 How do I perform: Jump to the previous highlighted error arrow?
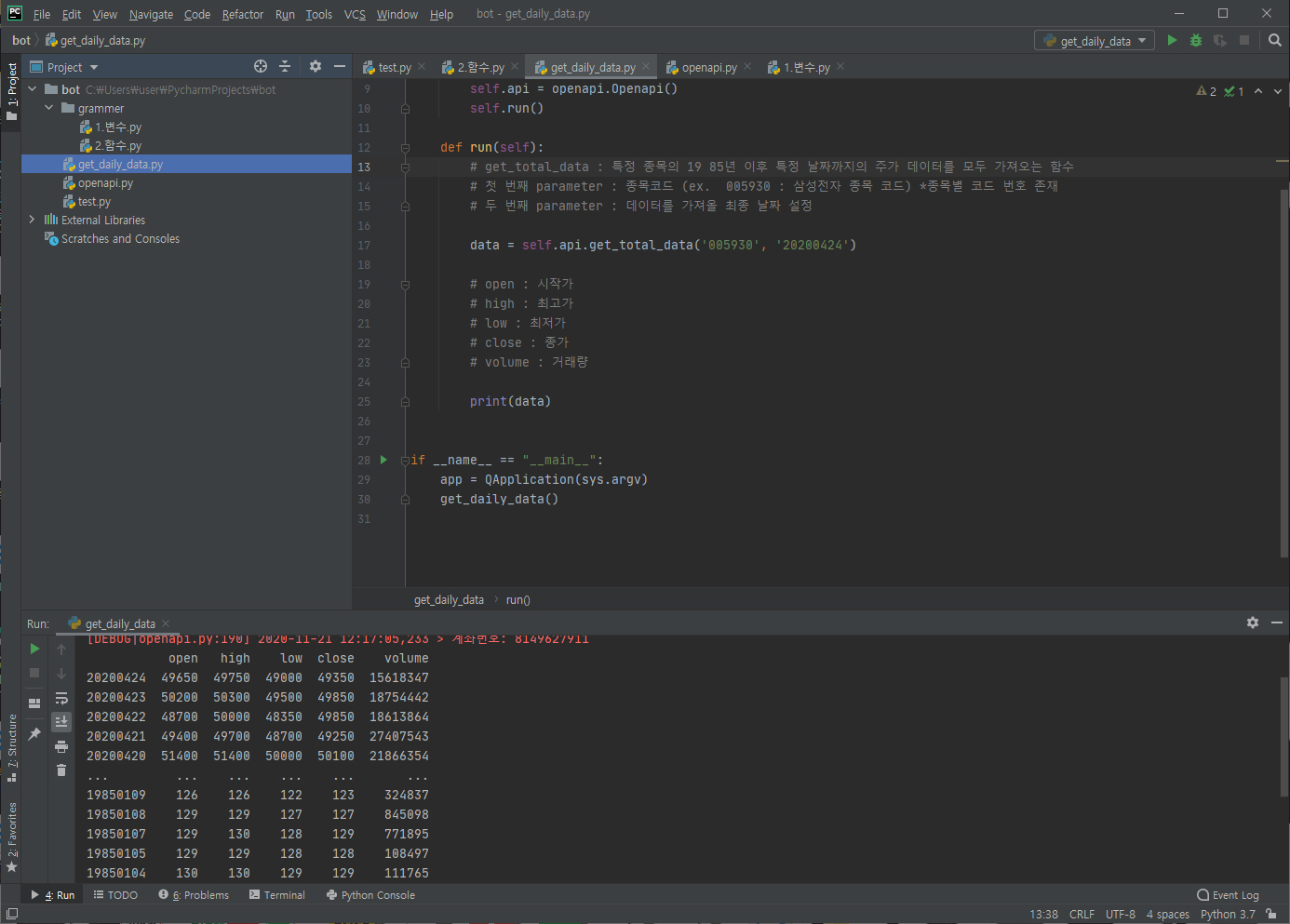click(x=1258, y=91)
